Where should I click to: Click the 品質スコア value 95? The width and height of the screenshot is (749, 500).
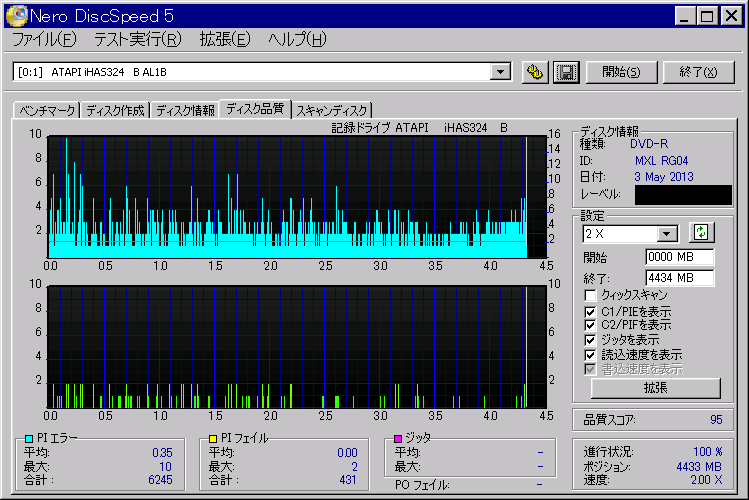(716, 420)
